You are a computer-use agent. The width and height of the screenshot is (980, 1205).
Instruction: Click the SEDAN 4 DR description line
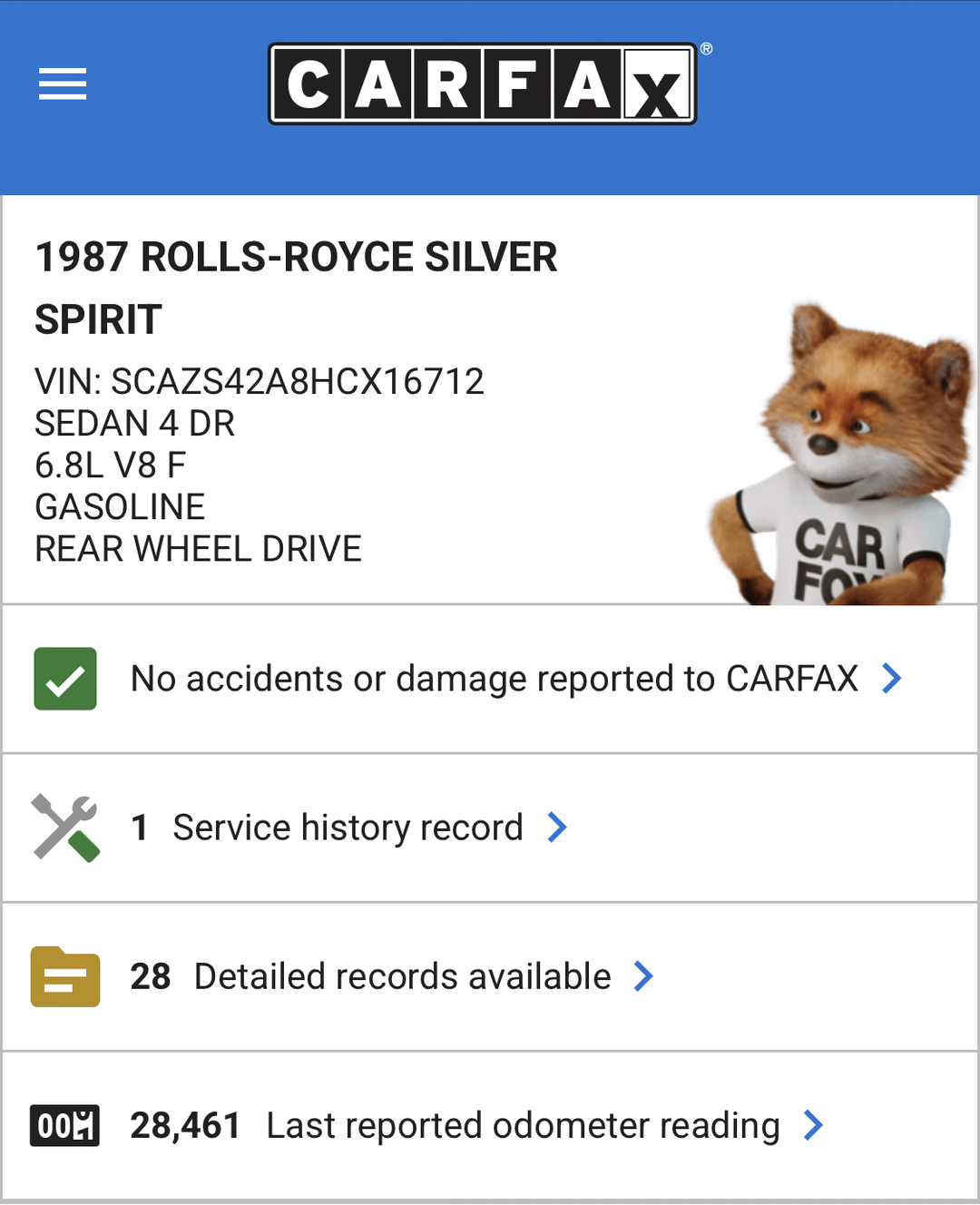pyautogui.click(x=134, y=423)
